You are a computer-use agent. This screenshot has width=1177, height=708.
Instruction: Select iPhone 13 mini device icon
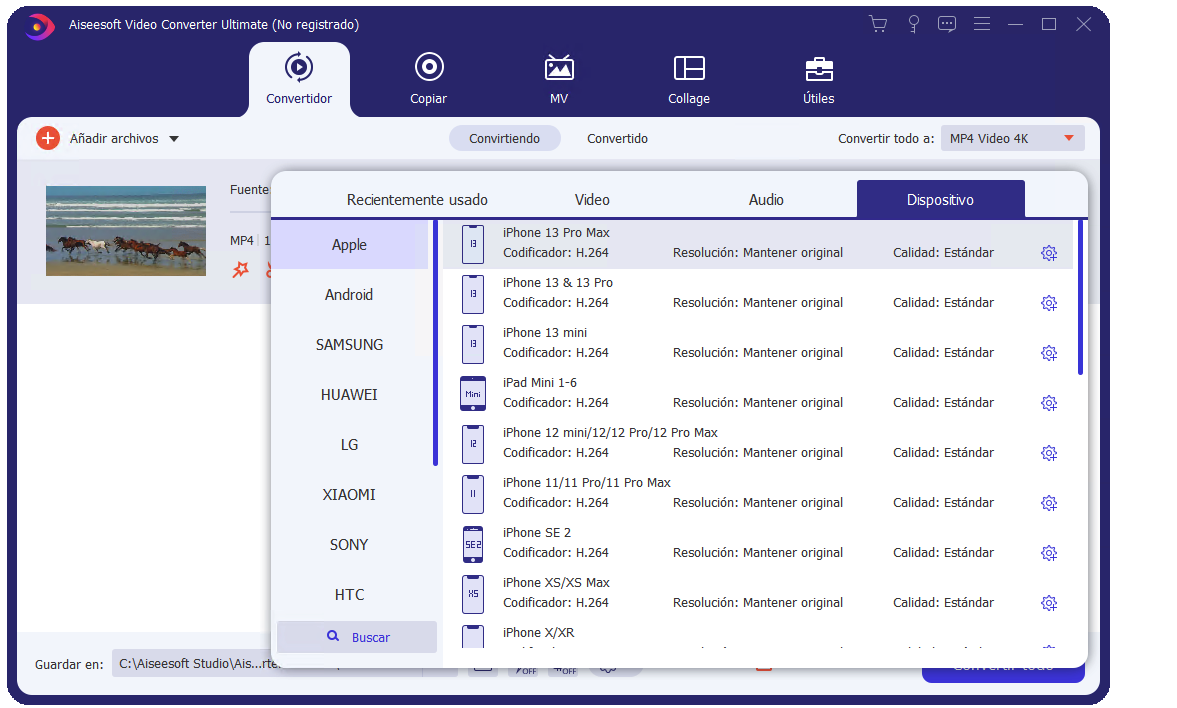coord(473,344)
